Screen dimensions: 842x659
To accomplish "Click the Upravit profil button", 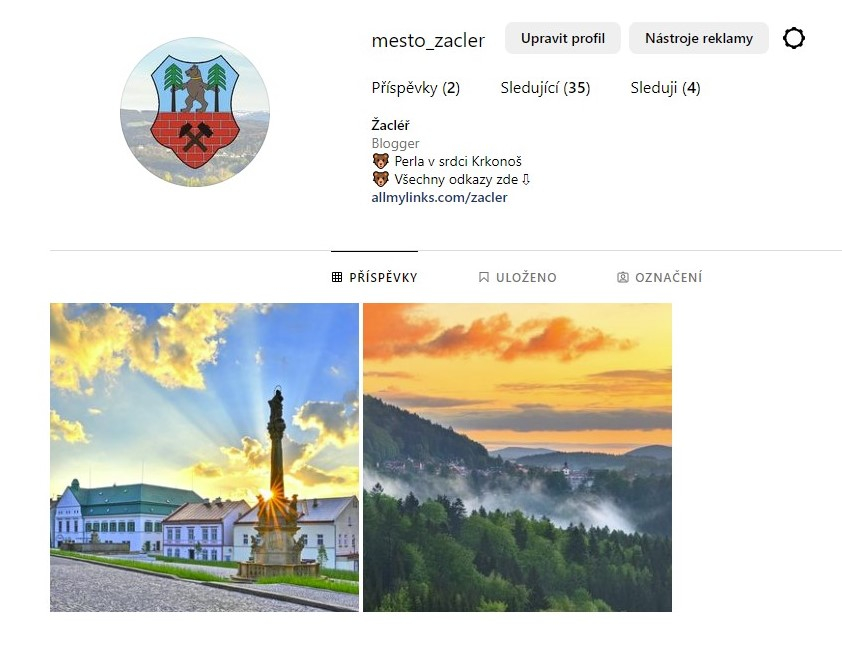I will (563, 38).
